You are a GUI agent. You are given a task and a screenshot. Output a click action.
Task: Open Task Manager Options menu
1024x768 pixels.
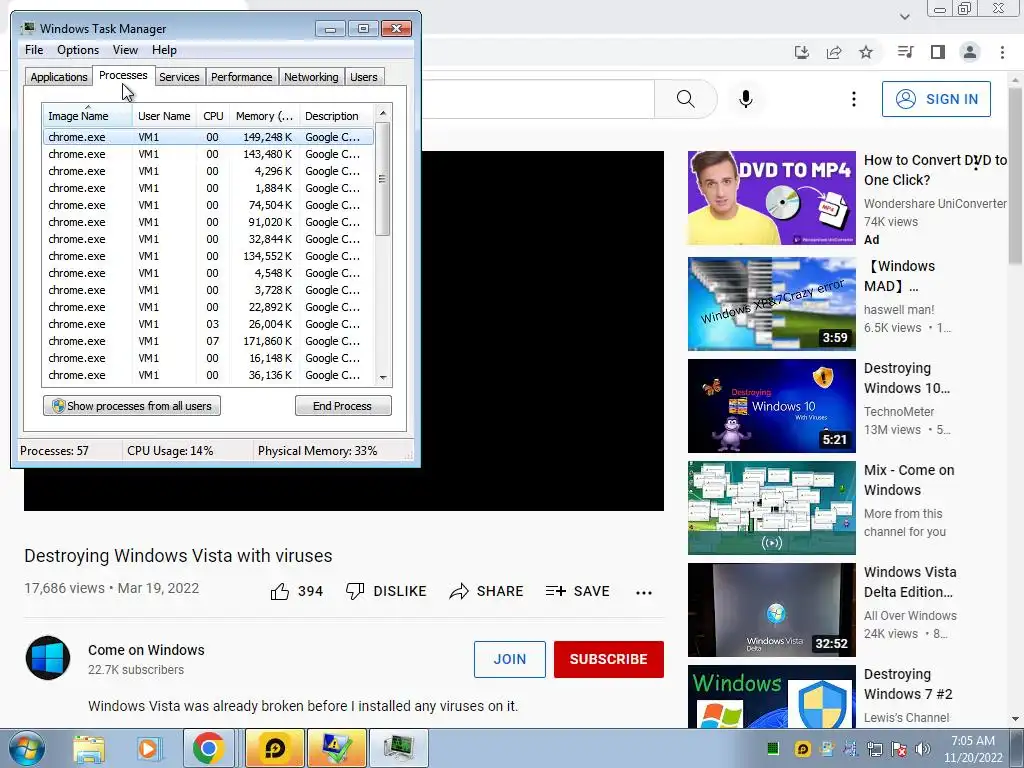click(78, 50)
